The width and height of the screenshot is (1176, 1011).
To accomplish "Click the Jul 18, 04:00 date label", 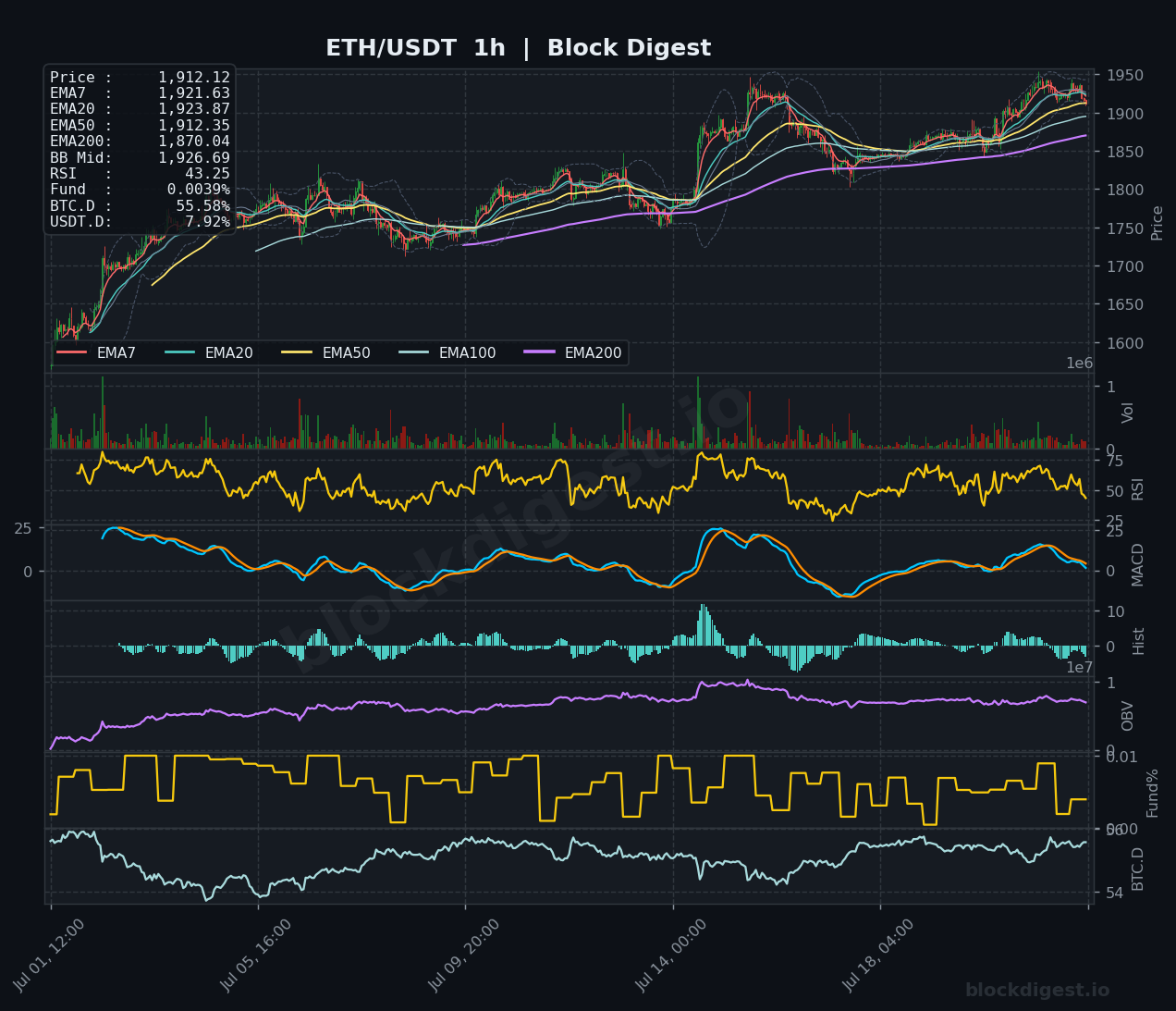I will tap(879, 956).
